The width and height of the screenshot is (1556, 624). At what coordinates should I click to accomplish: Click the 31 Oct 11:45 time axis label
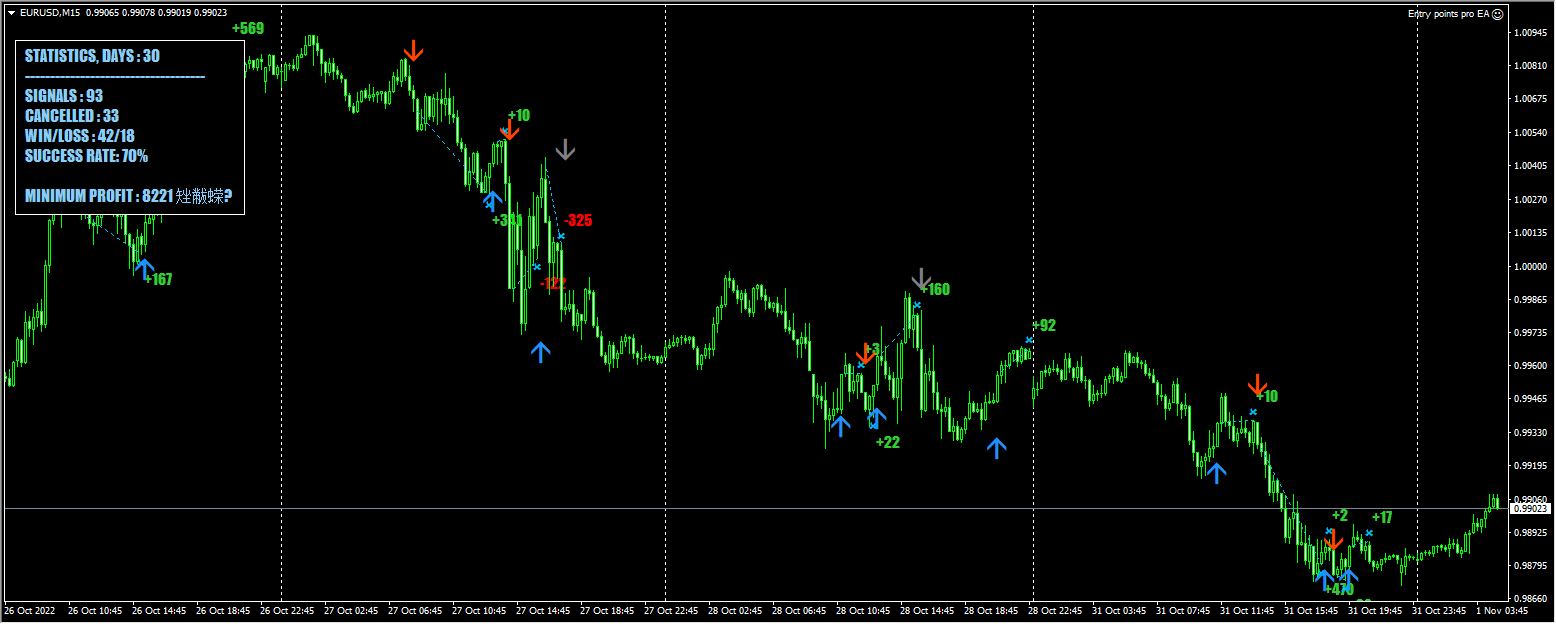pyautogui.click(x=1247, y=610)
